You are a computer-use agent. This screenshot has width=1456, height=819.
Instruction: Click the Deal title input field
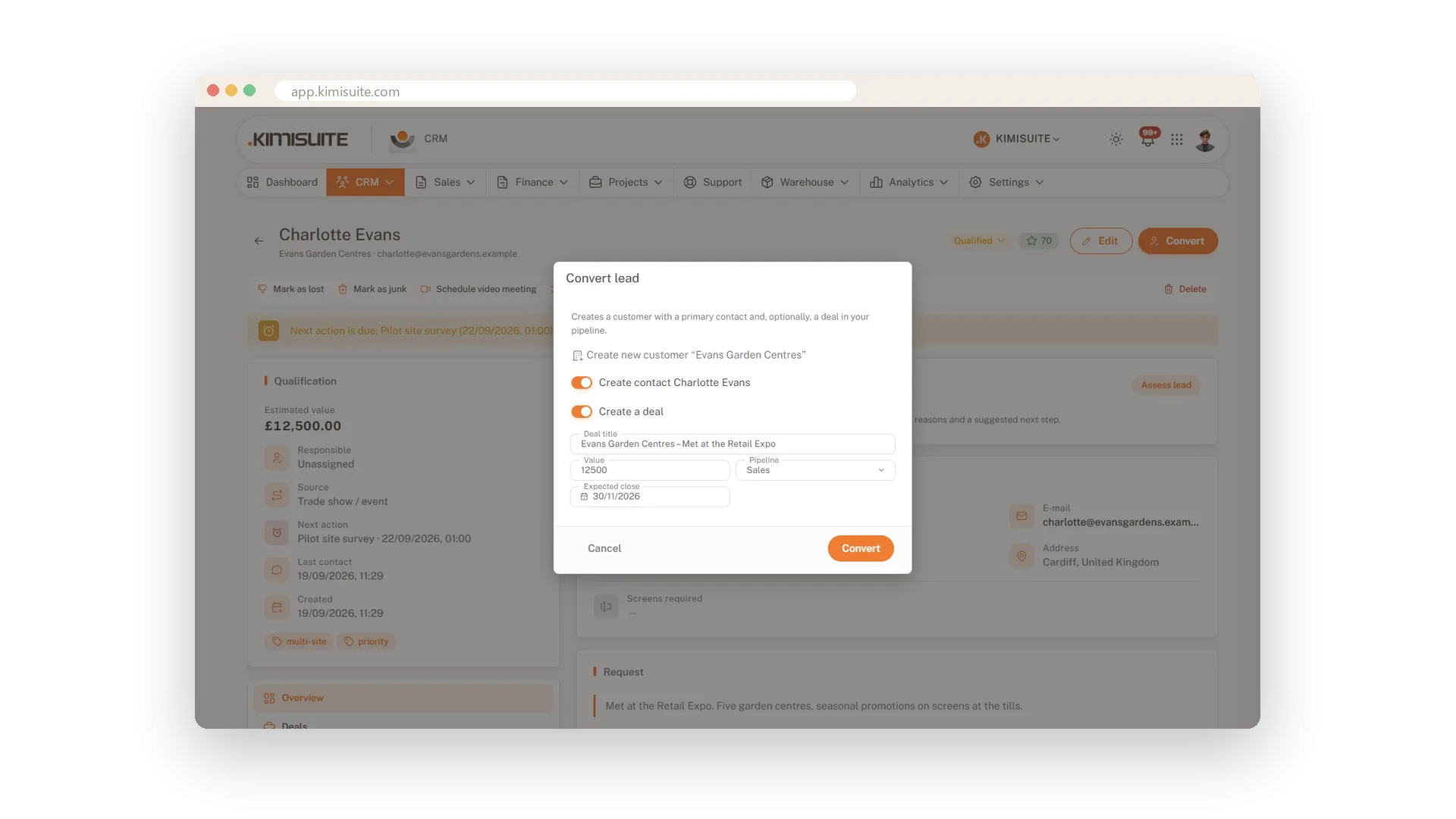(x=733, y=444)
